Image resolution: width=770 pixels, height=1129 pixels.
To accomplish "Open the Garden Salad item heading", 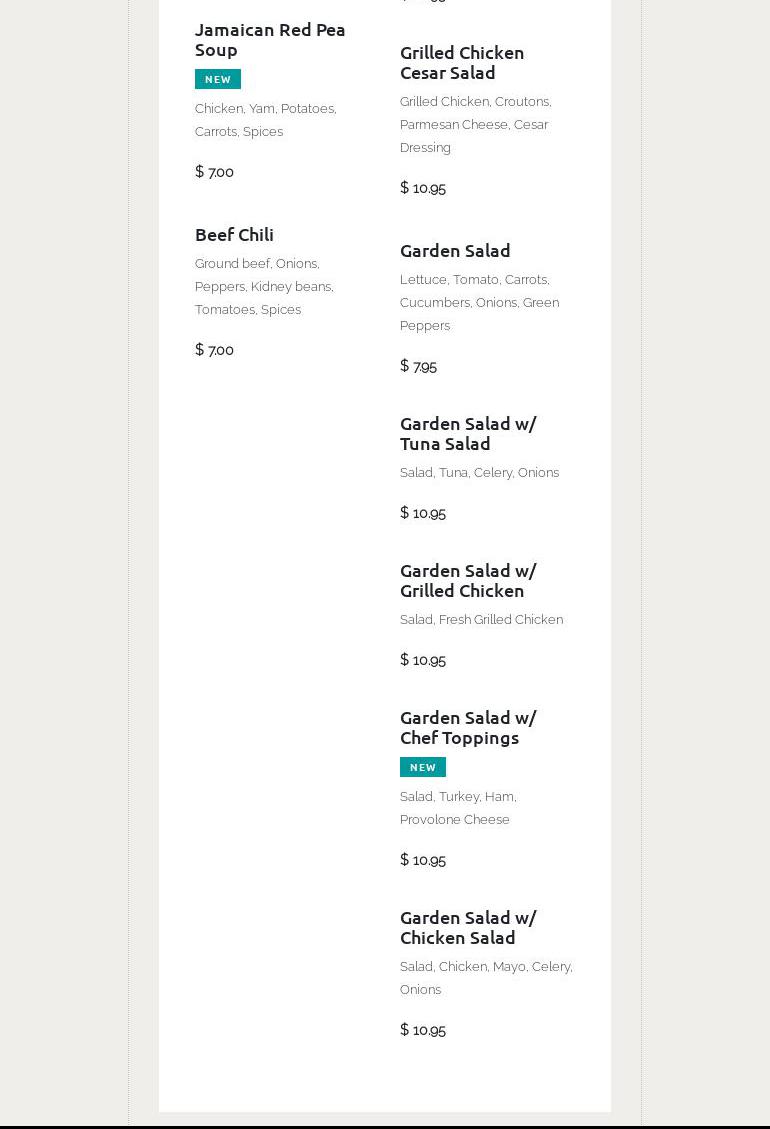I will (x=455, y=250).
